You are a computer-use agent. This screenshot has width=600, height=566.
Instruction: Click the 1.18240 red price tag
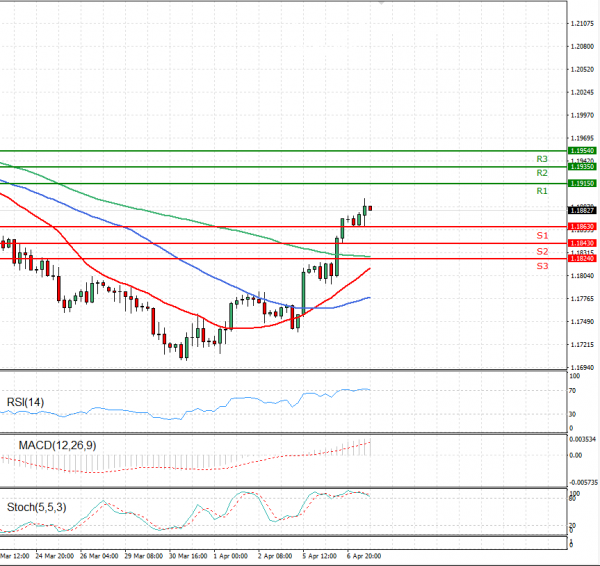coord(582,259)
